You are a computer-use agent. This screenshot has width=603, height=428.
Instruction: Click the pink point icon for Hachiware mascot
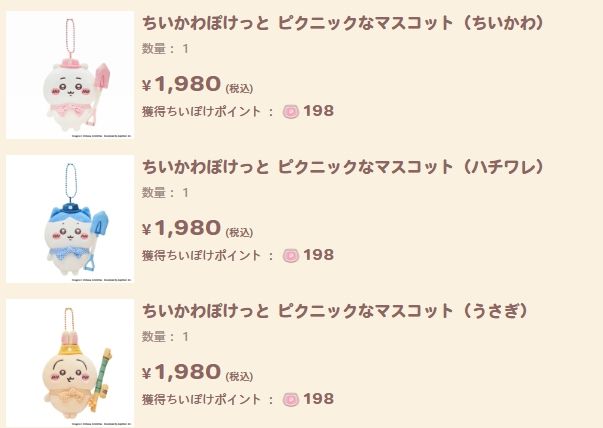click(x=291, y=255)
